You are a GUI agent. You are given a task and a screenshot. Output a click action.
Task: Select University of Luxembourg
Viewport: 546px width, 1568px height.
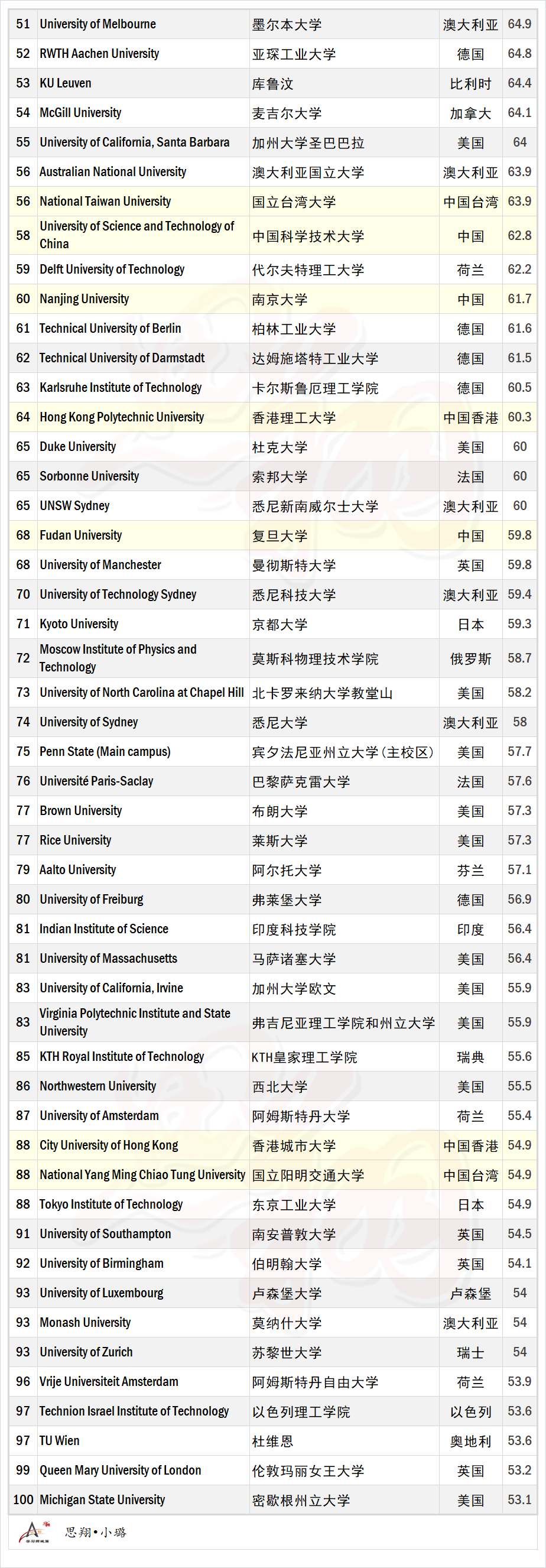[x=102, y=1293]
